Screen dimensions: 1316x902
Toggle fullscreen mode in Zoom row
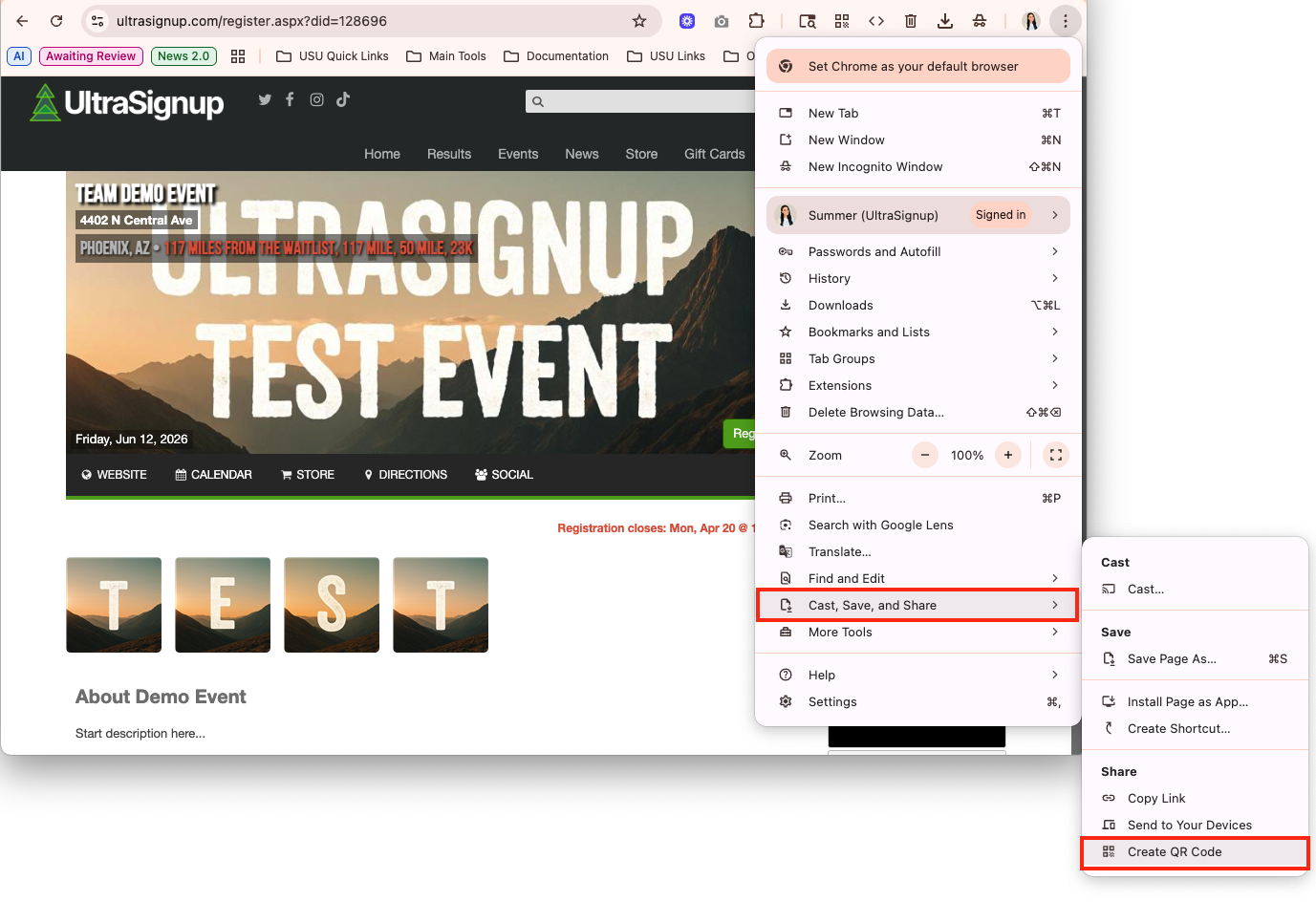coord(1055,455)
